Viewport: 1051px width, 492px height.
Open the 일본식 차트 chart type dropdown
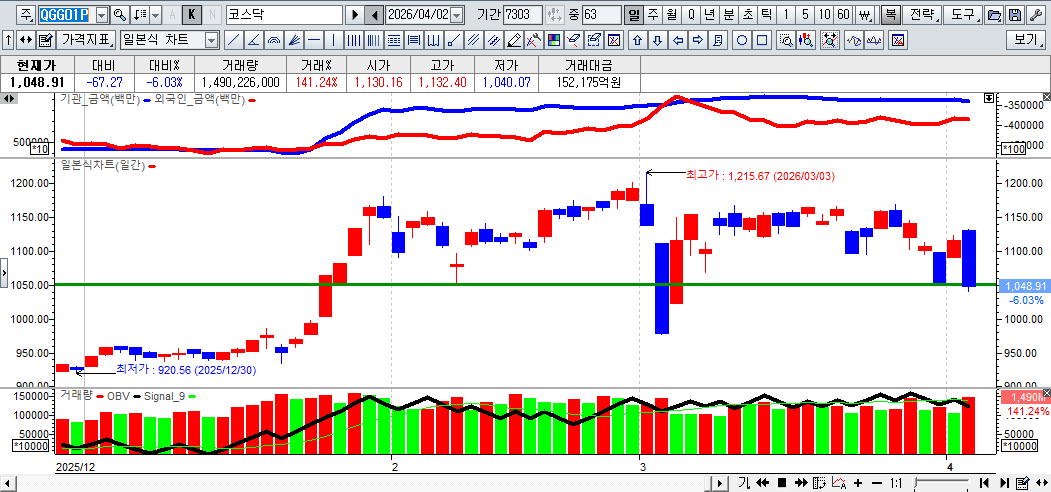[x=211, y=40]
